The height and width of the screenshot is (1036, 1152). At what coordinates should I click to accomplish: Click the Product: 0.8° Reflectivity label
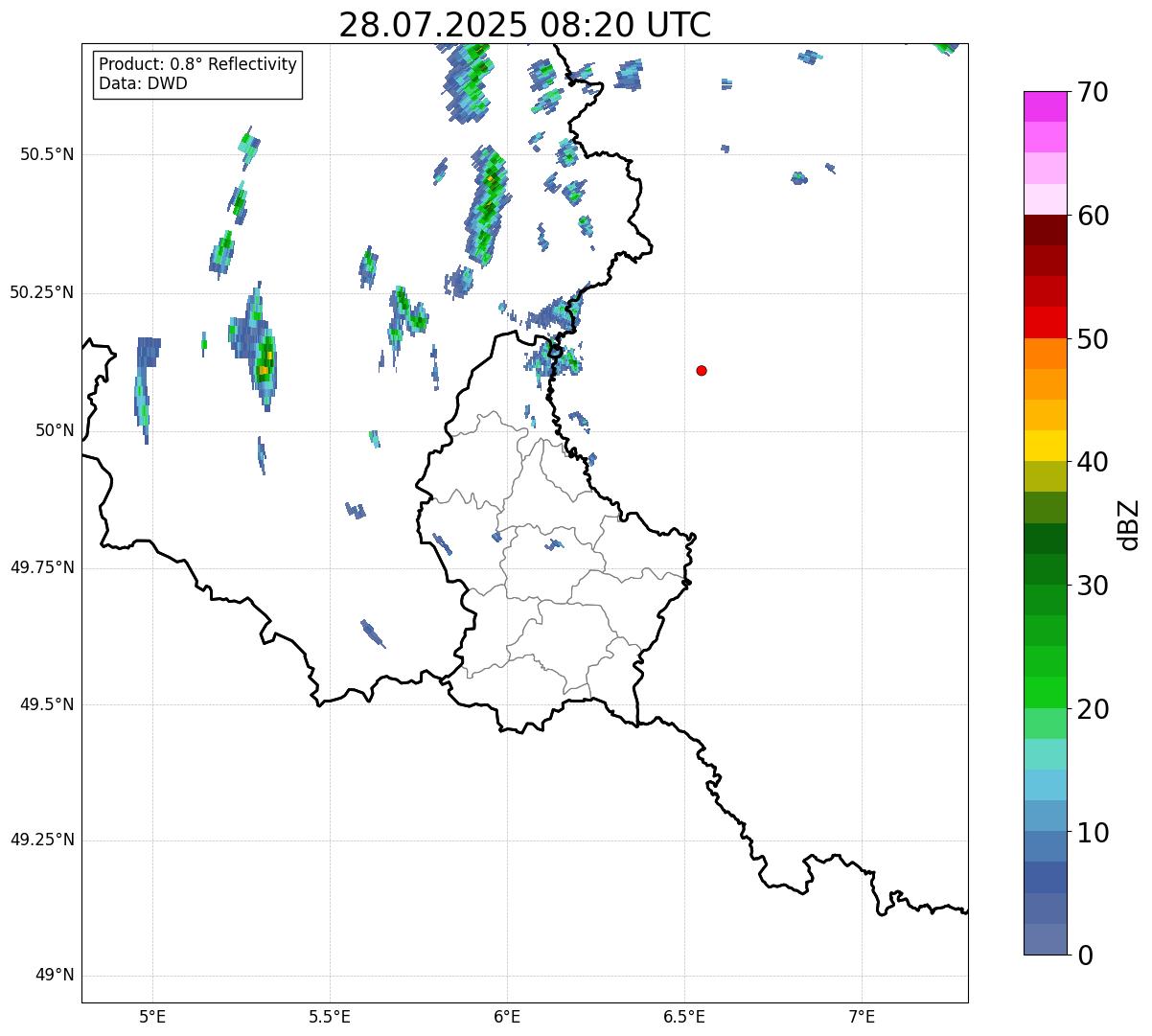click(x=198, y=64)
